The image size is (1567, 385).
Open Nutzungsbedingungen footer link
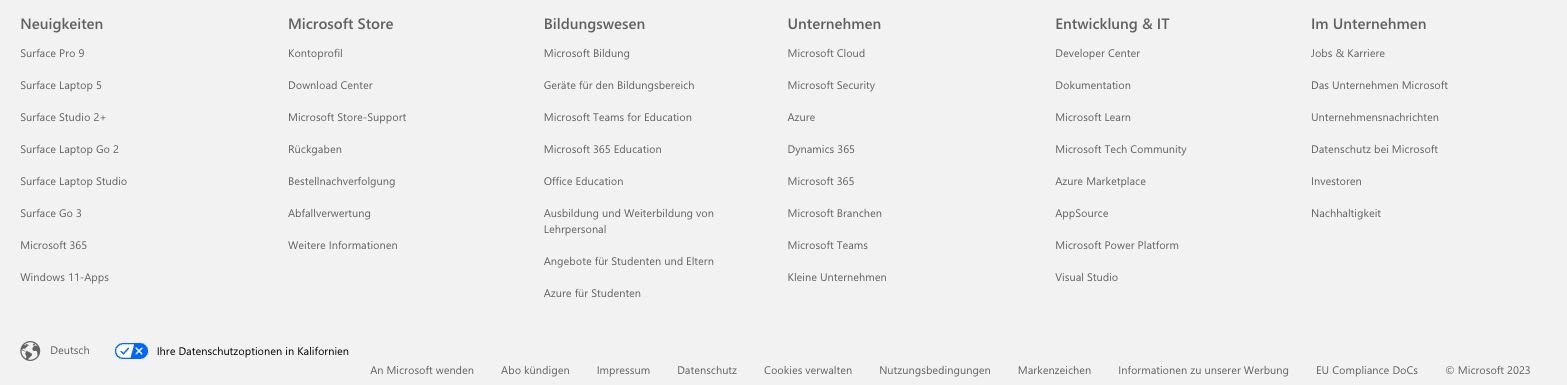pos(935,371)
